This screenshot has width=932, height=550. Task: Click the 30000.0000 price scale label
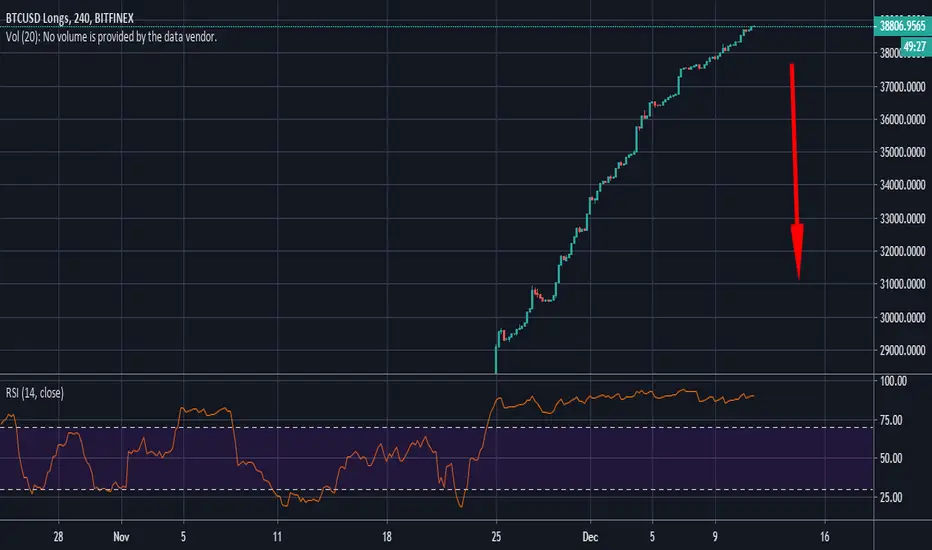click(902, 318)
